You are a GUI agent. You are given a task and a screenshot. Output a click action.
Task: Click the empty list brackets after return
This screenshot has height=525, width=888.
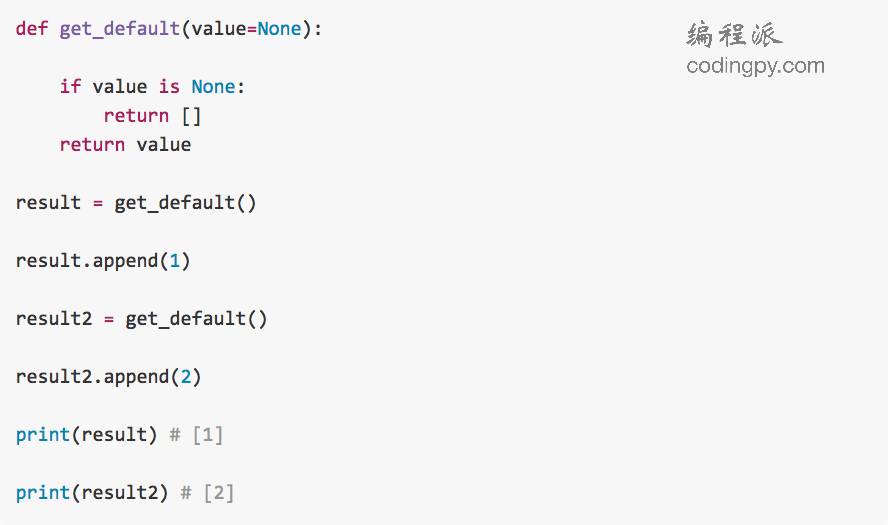[x=191, y=116]
